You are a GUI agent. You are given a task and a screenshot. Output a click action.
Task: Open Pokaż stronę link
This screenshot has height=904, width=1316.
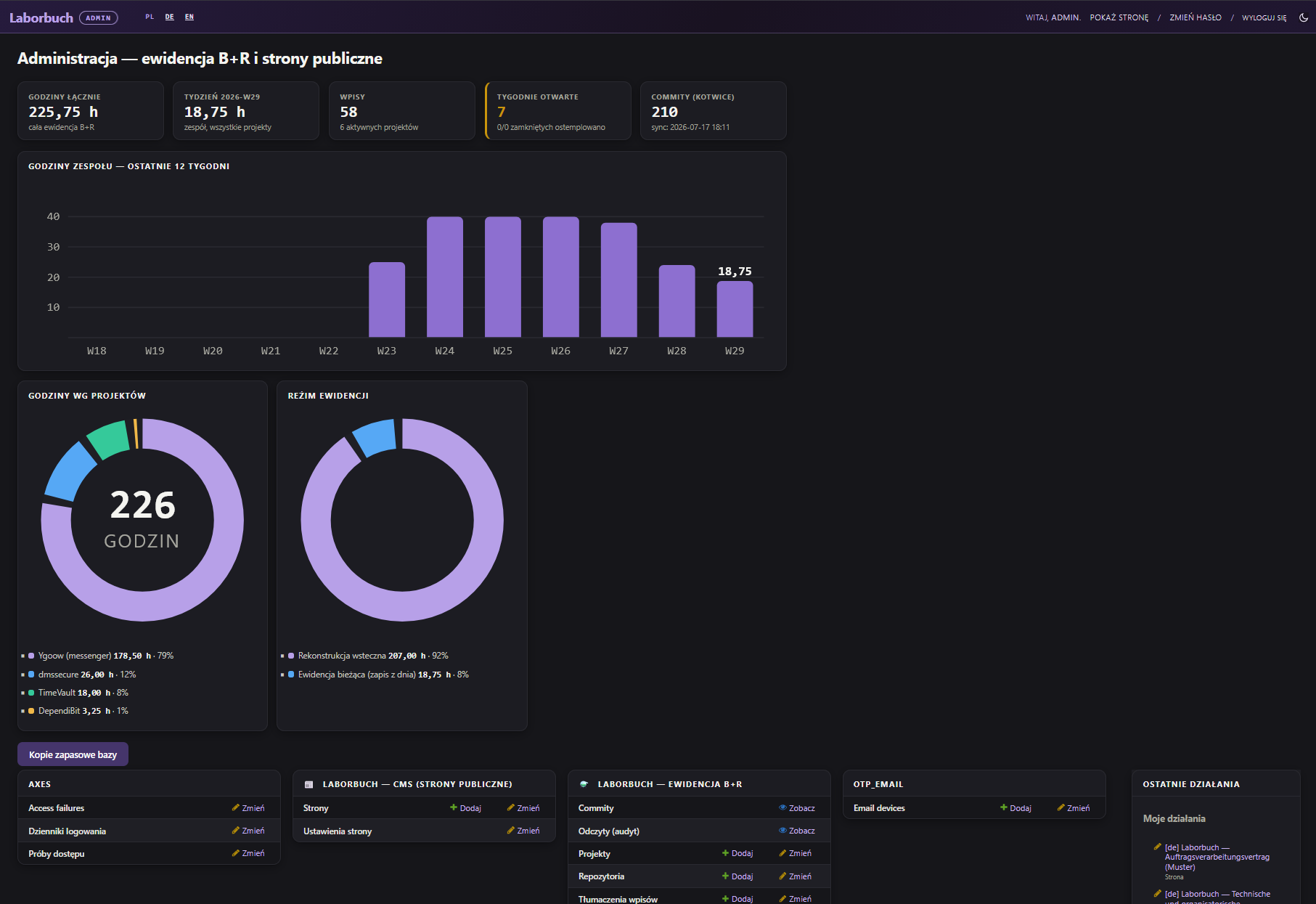coord(1119,17)
